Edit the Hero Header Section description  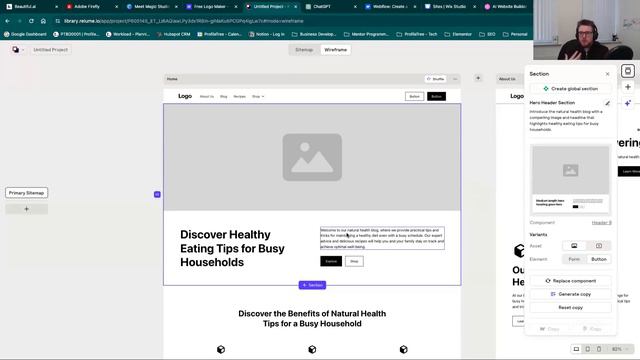(607, 103)
